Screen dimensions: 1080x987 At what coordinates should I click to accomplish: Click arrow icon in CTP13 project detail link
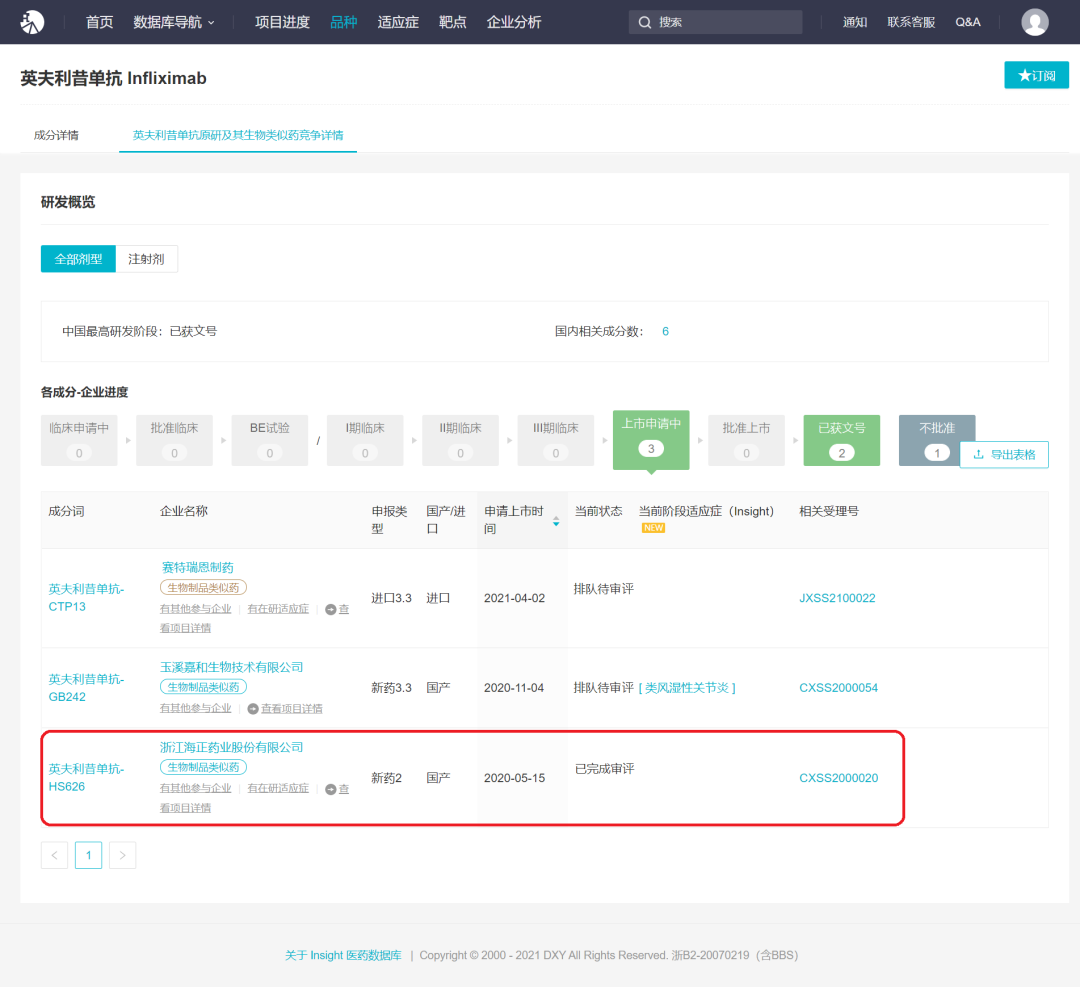click(331, 610)
